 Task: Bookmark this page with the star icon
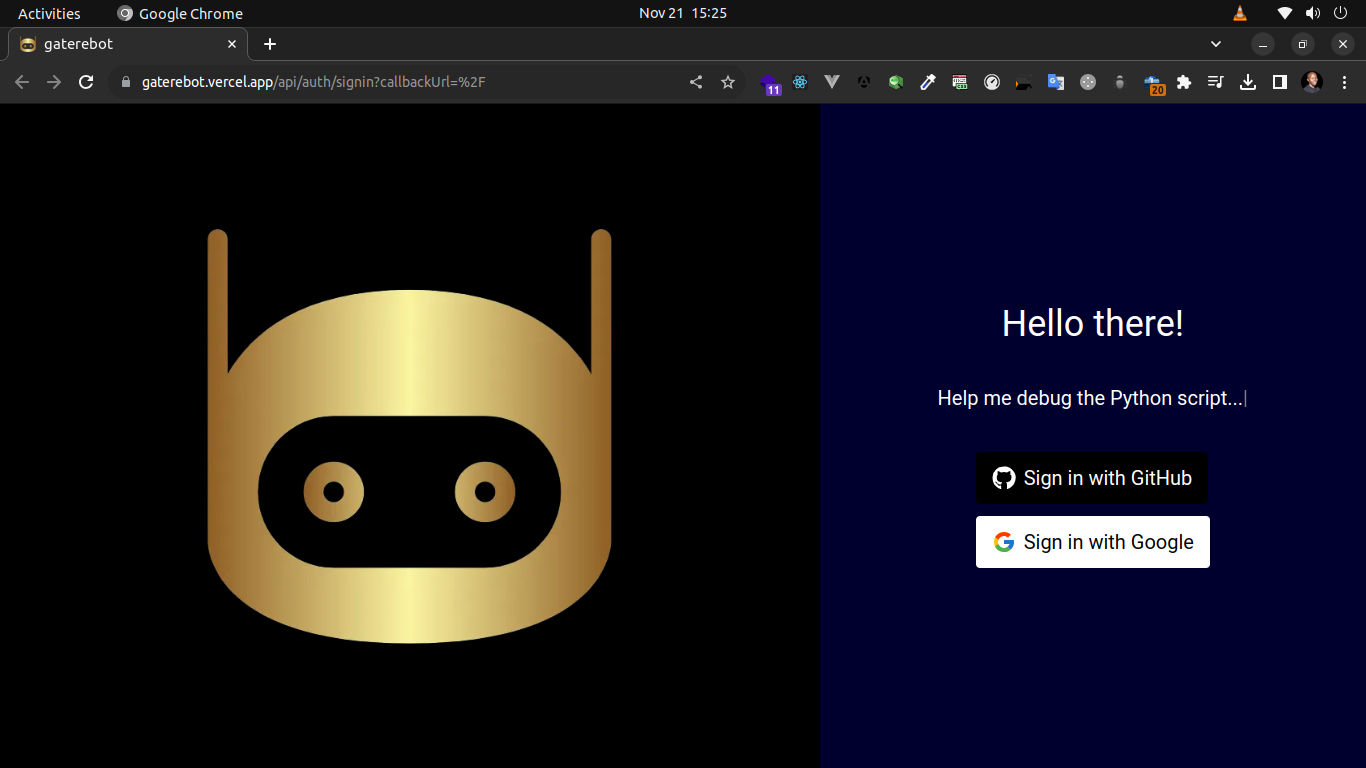tap(728, 82)
